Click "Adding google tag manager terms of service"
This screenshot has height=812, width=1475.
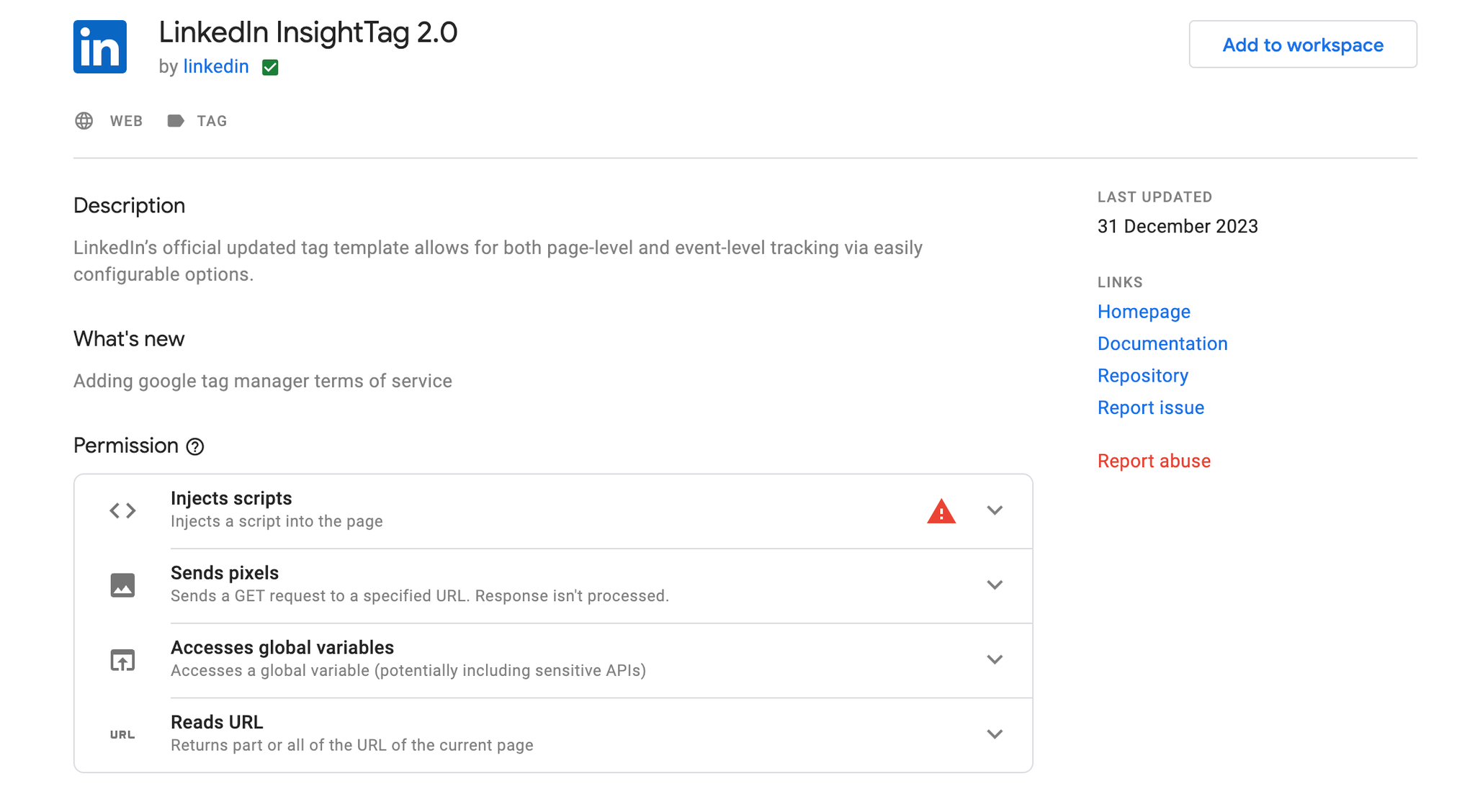pyautogui.click(x=263, y=381)
